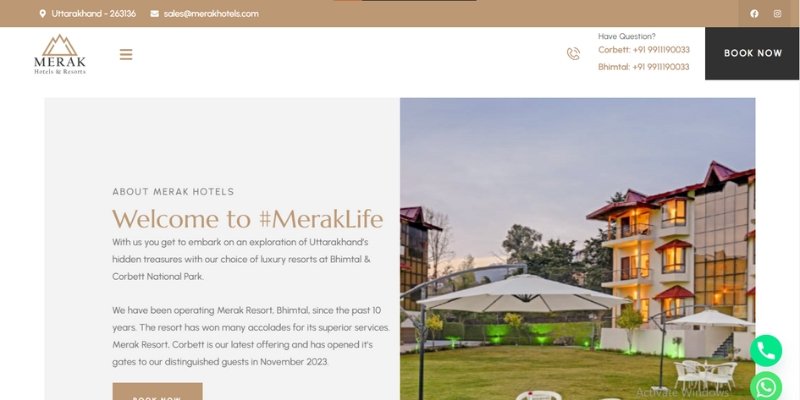Click the Have Question? label

click(627, 36)
